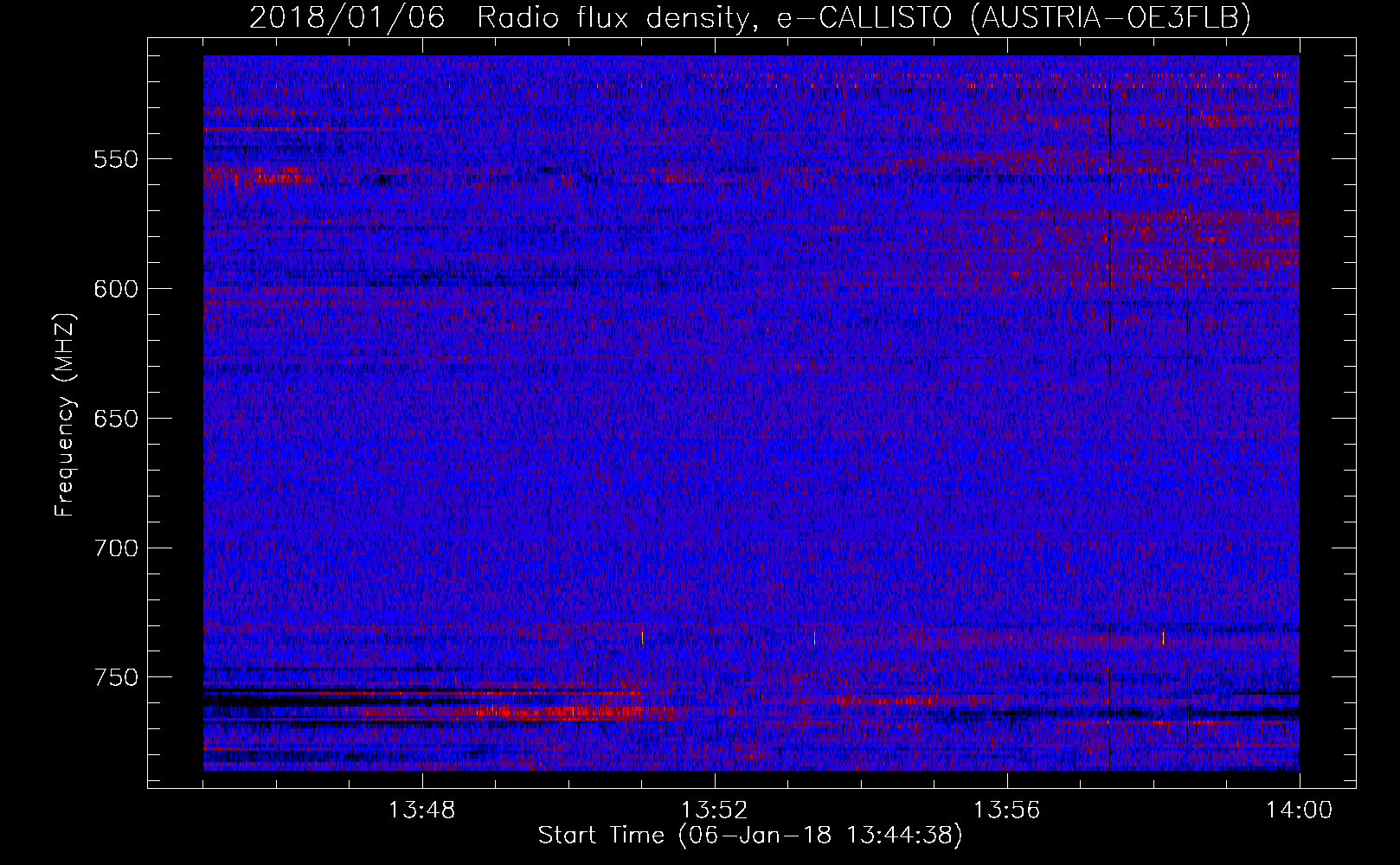Viewport: 1400px width, 865px height.
Task: Click the 700 frequency tick label
Action: coord(115,548)
